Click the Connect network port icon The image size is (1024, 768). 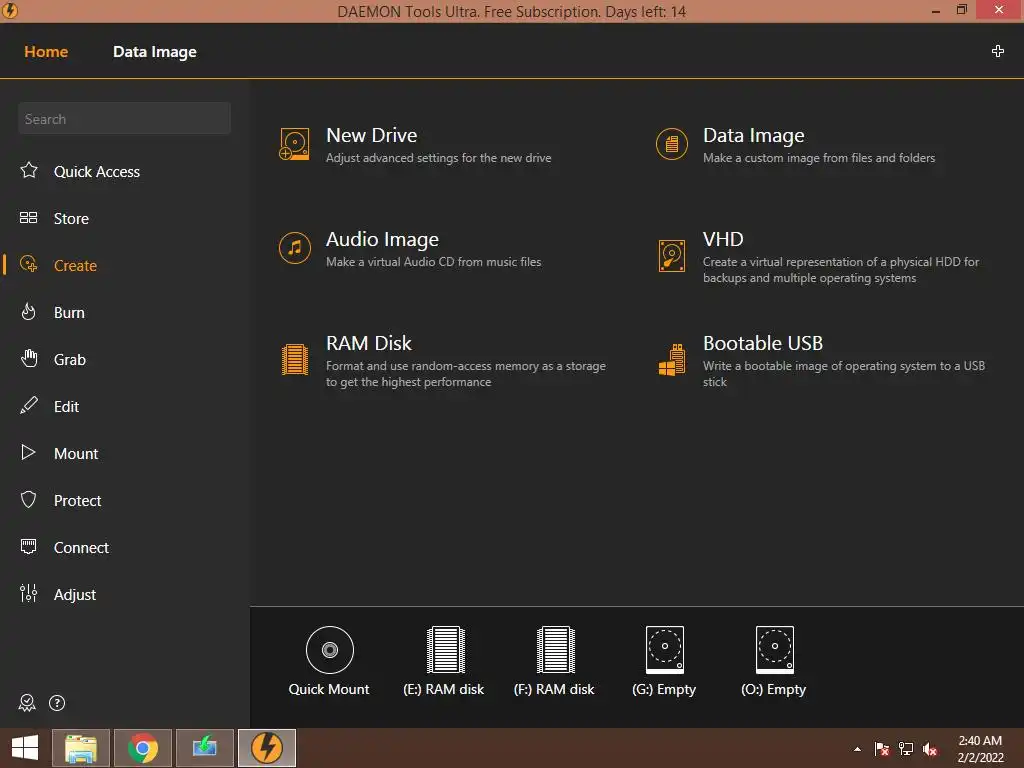pos(29,546)
